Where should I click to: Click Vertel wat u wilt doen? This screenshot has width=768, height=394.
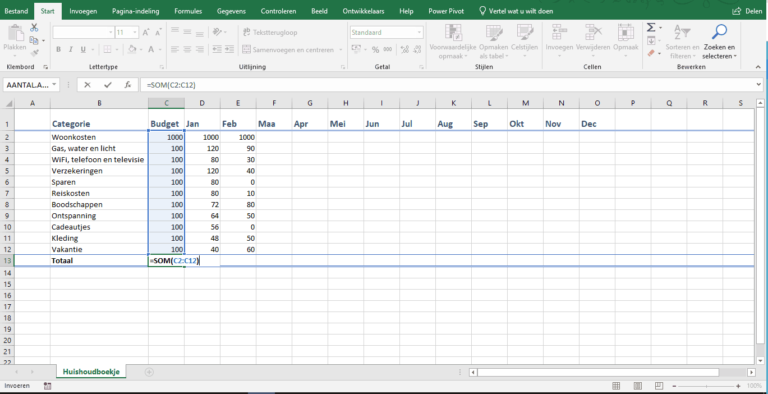point(516,11)
